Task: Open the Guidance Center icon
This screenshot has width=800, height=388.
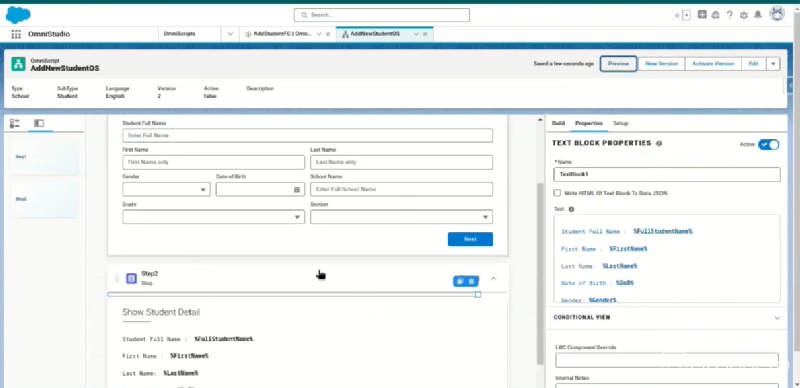Action: (x=715, y=15)
